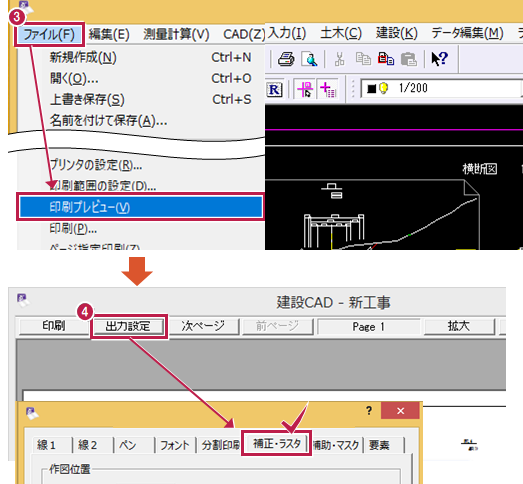Screen dimensions: 523x484
Task: Open print preview magnifier icon
Action: click(x=309, y=59)
